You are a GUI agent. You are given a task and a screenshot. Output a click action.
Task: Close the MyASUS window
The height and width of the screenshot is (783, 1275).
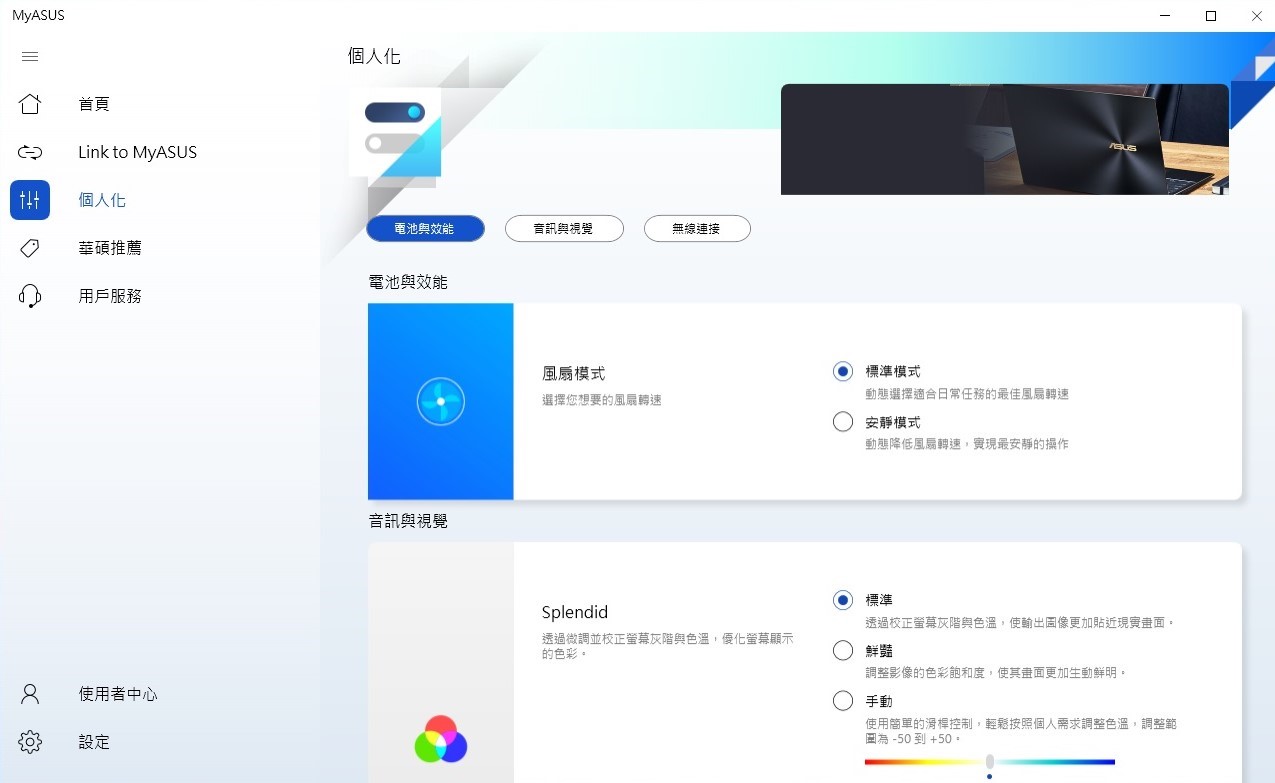pos(1256,16)
